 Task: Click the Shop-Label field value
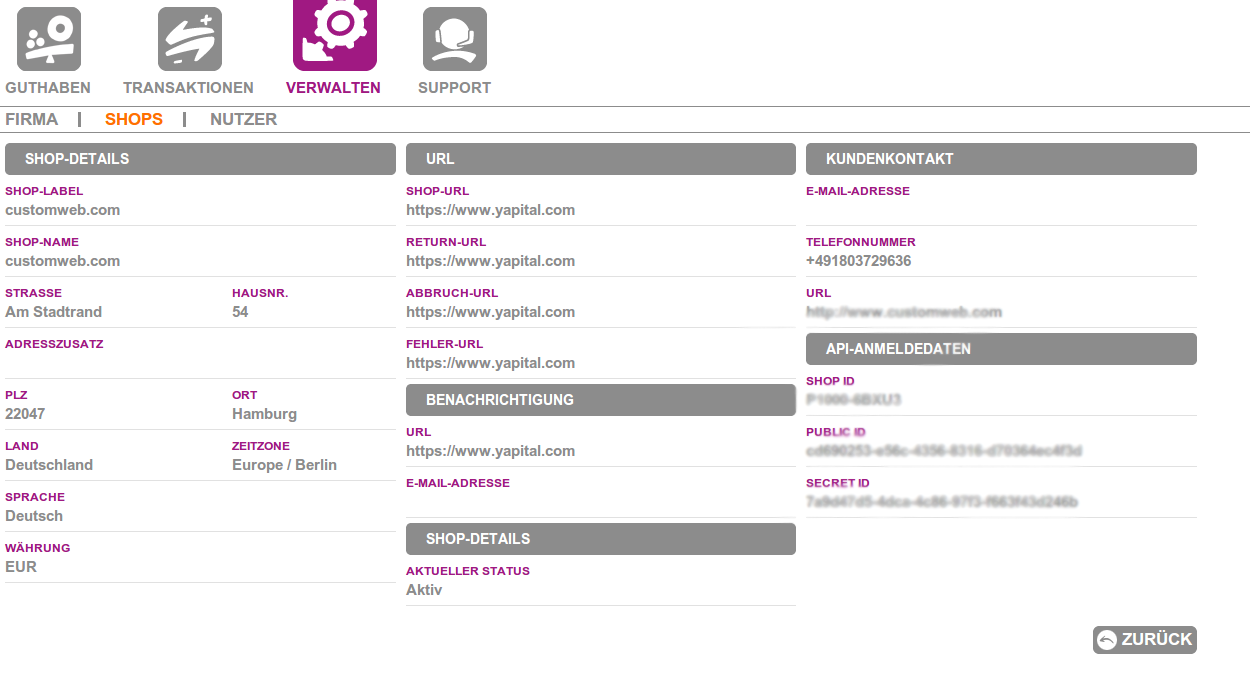pos(62,210)
